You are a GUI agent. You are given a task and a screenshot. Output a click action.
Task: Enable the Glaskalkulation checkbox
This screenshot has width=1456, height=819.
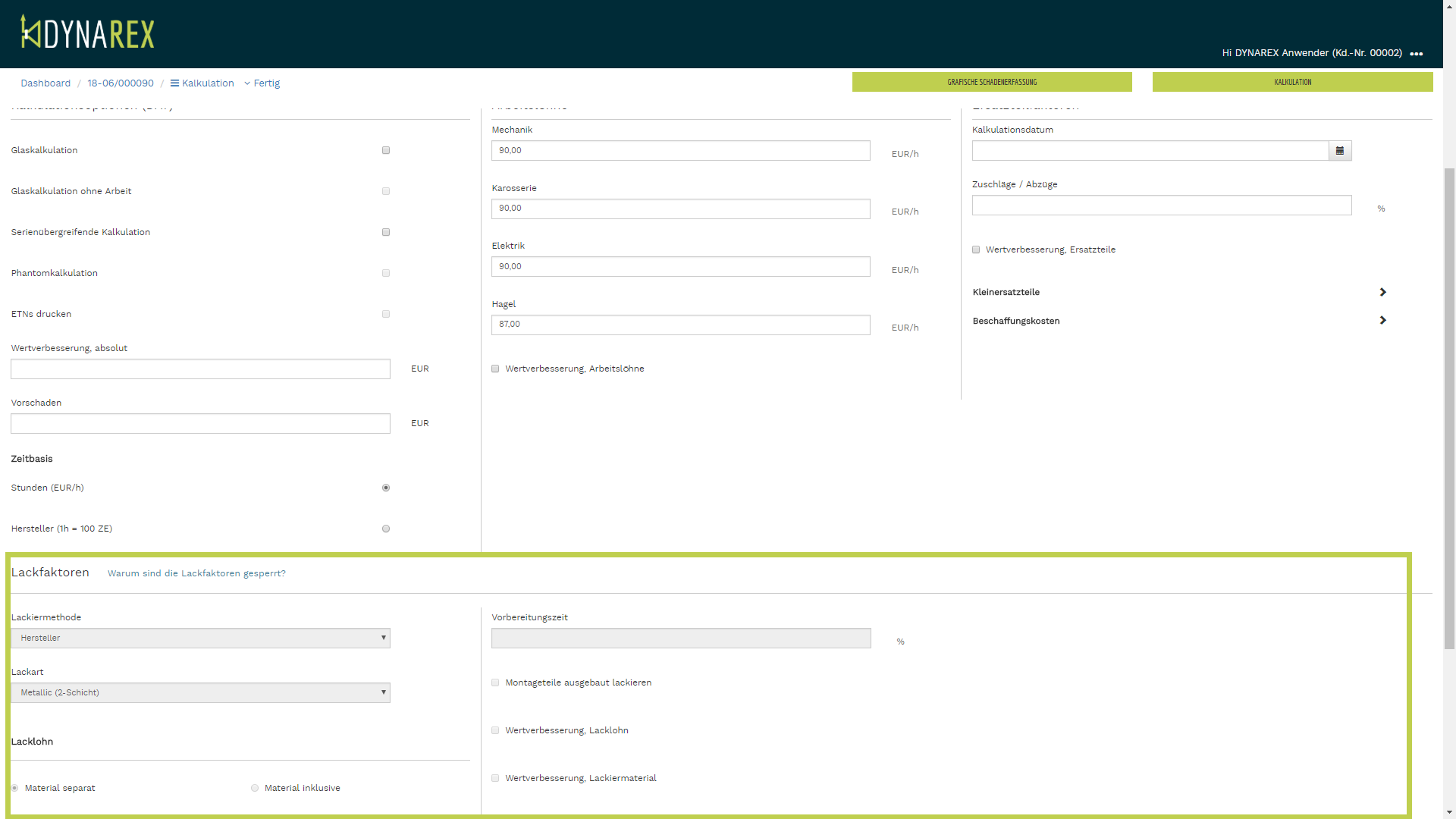click(386, 151)
